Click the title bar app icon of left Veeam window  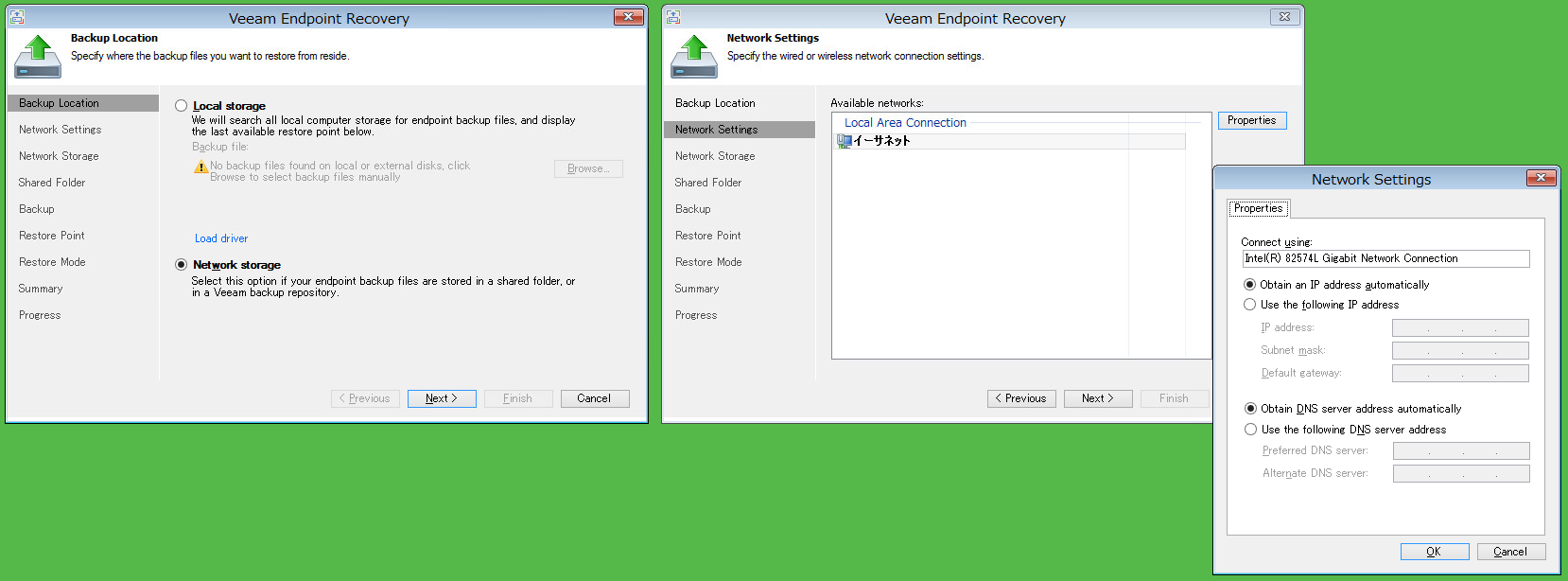17,17
